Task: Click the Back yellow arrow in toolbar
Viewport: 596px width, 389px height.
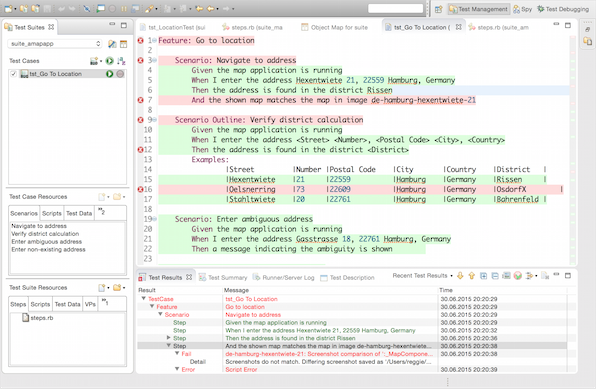Action: [210, 8]
